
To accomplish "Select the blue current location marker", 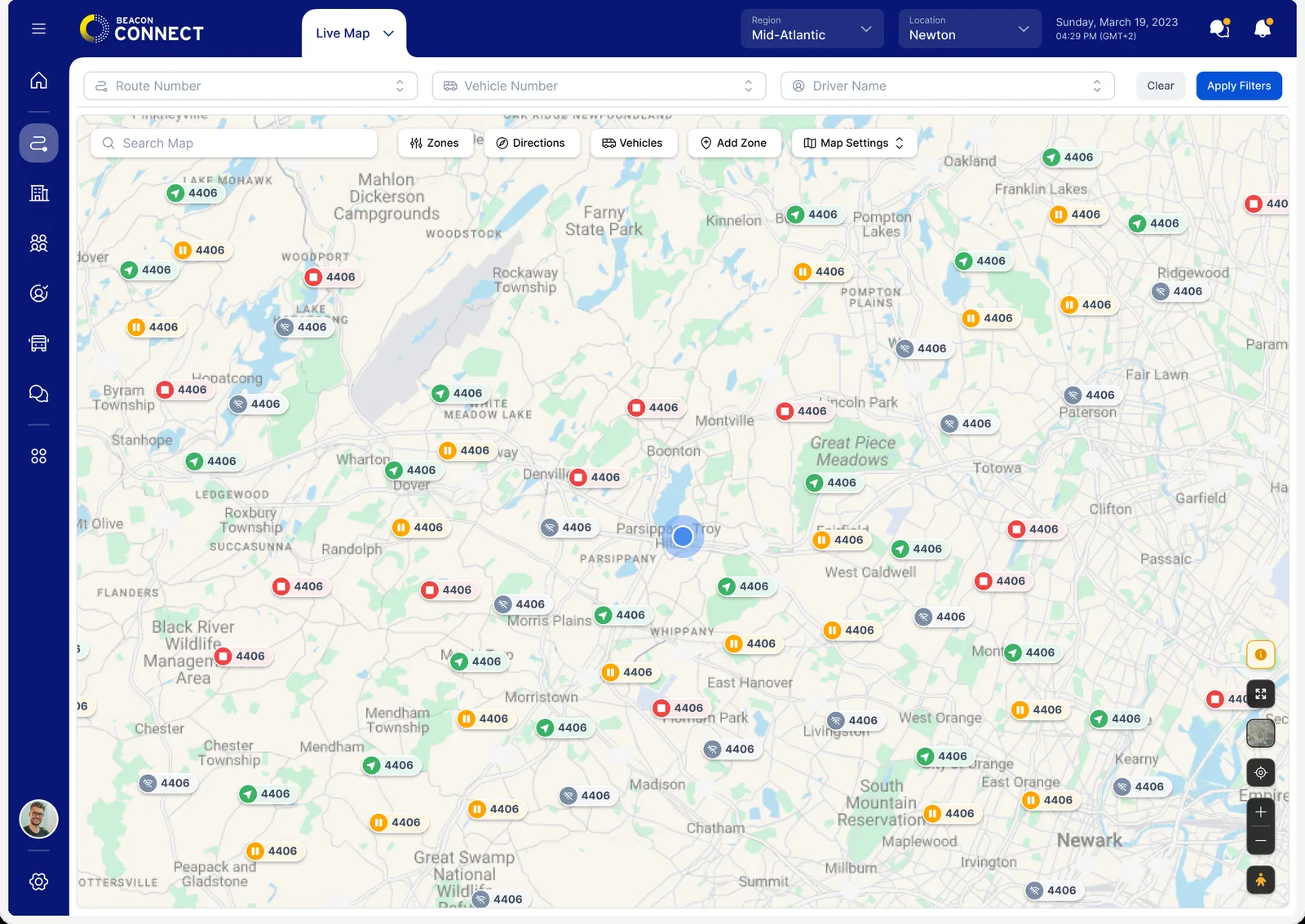I will coord(683,536).
